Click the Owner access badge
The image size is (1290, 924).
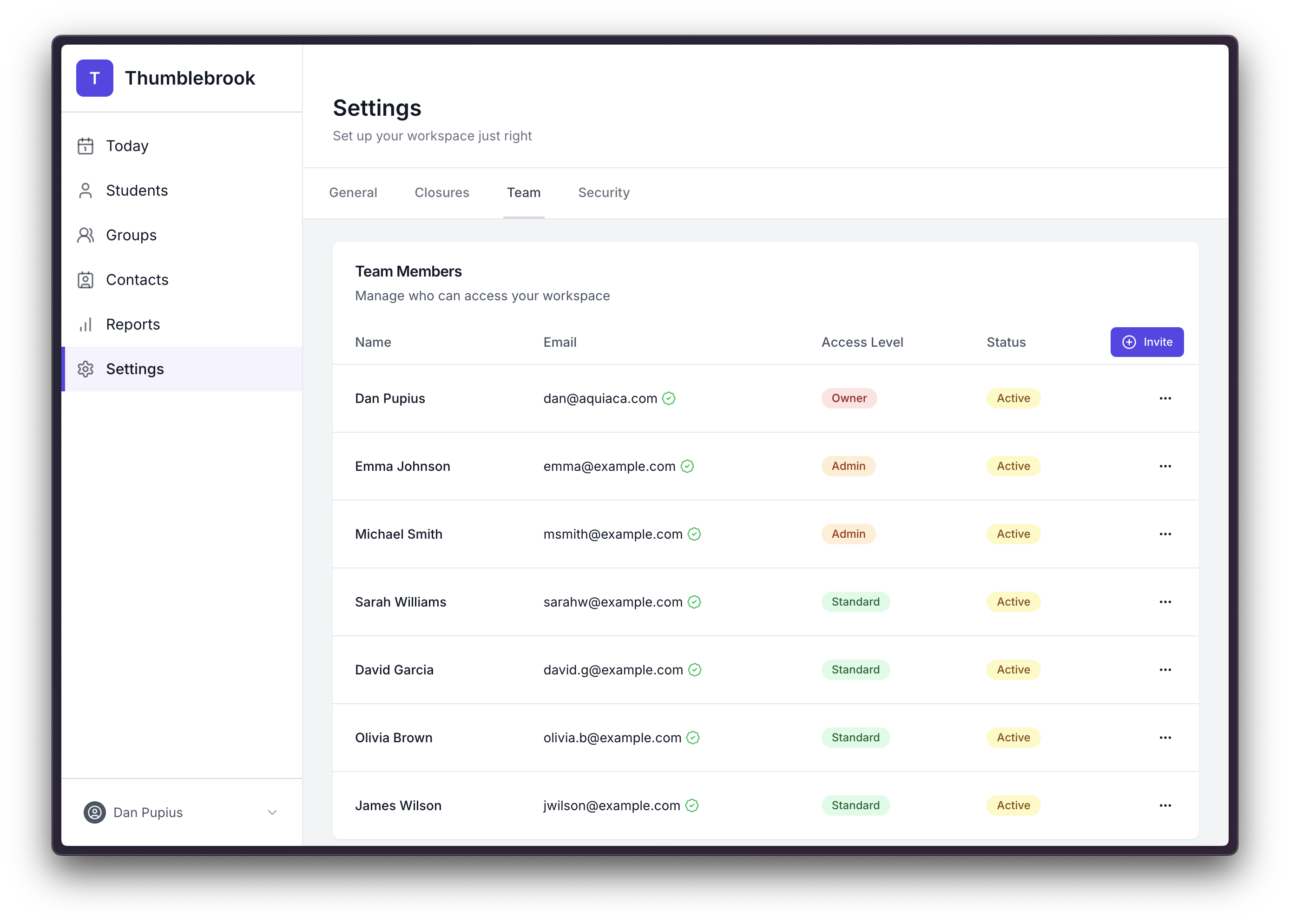point(849,398)
